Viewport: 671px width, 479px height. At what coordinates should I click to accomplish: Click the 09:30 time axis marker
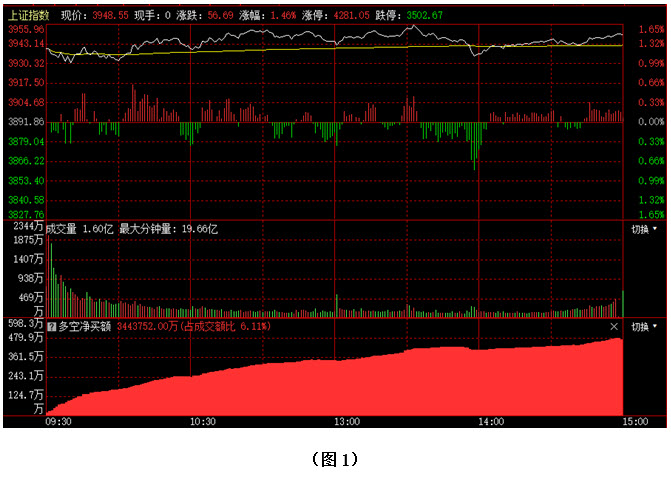pos(59,422)
